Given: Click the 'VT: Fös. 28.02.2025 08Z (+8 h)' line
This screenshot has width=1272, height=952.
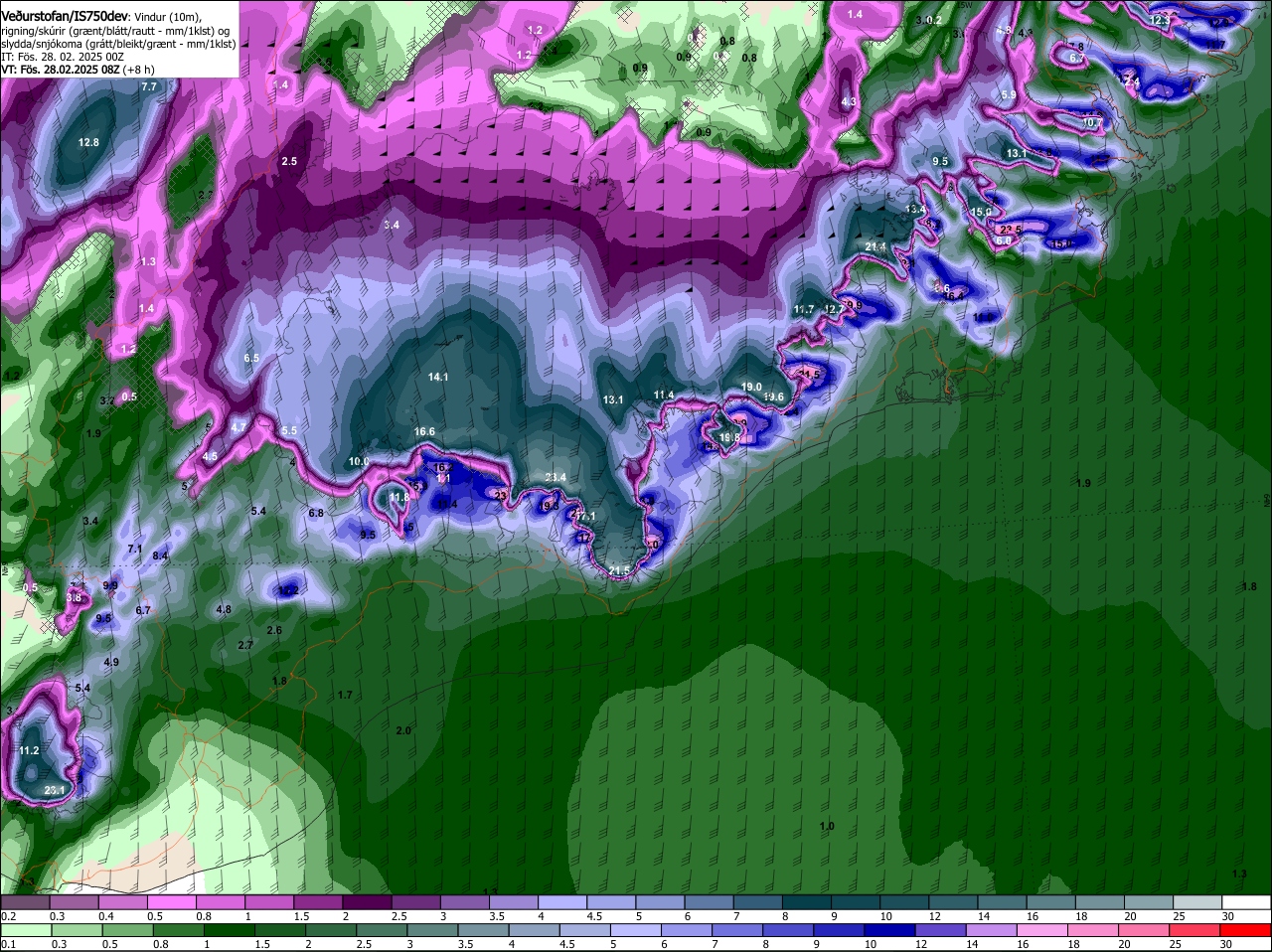Looking at the screenshot, I should pos(78,70).
